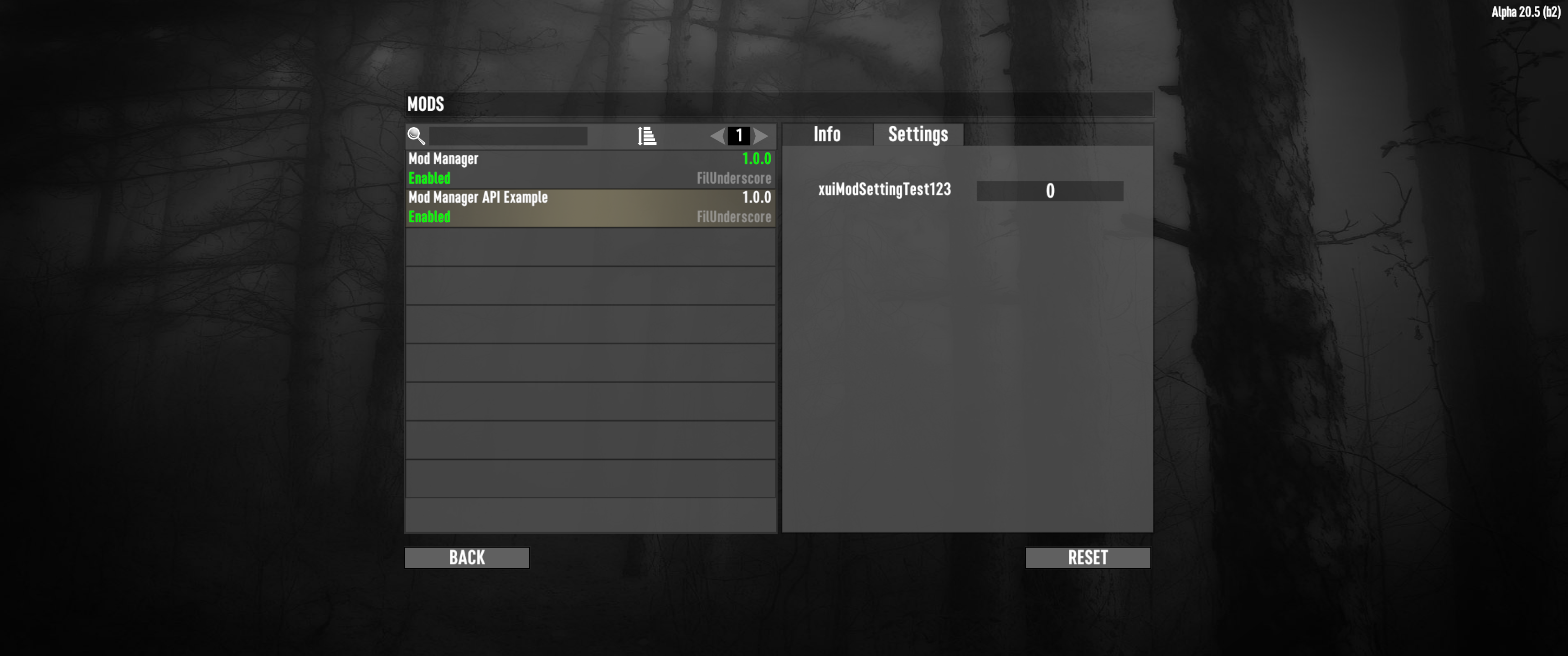Click FilUnderscore author under Mod Manager
The width and height of the screenshot is (1568, 656).
(734, 178)
